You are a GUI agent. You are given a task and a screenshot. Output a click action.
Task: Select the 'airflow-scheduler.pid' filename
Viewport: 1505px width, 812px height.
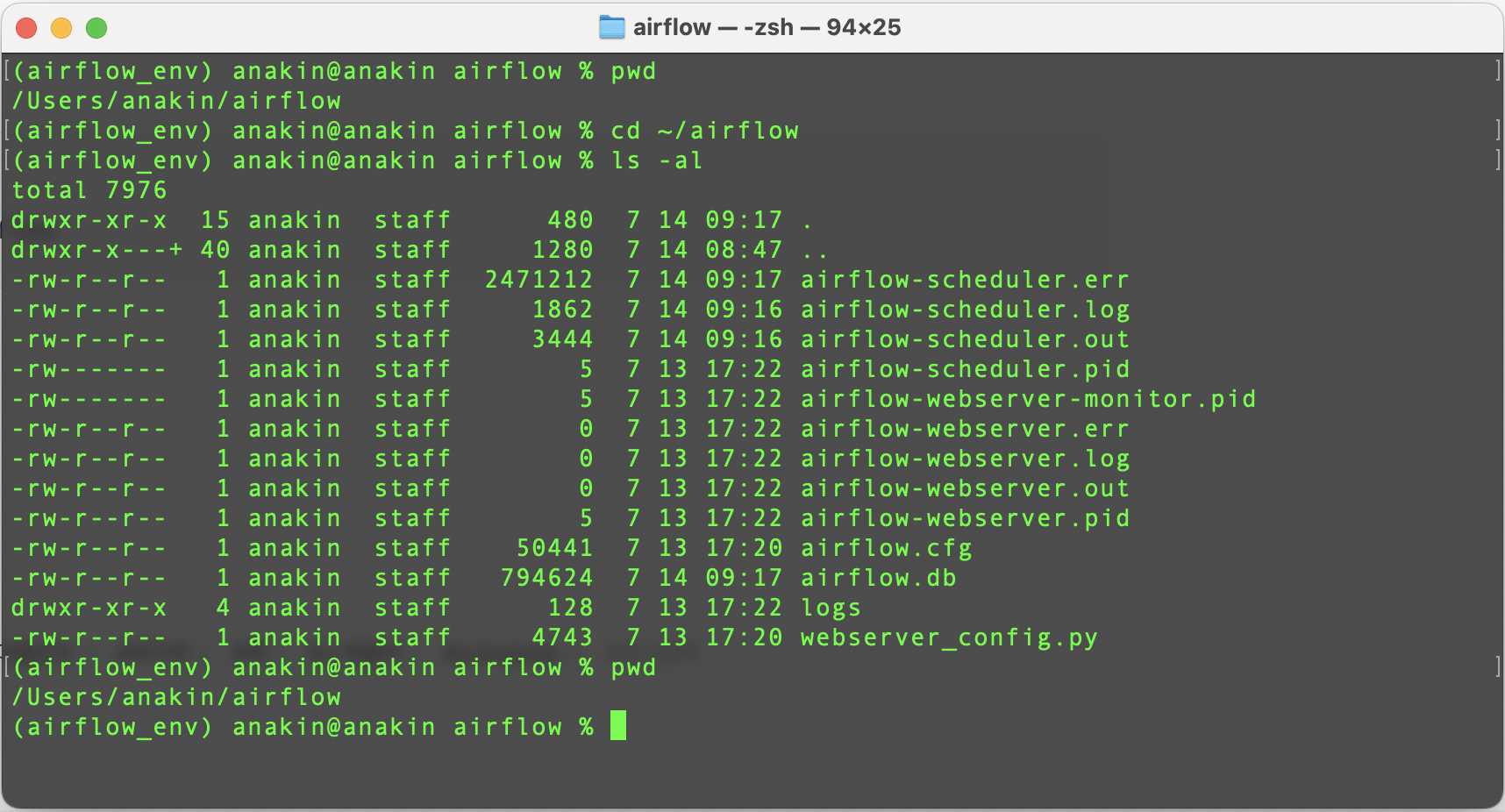[965, 369]
